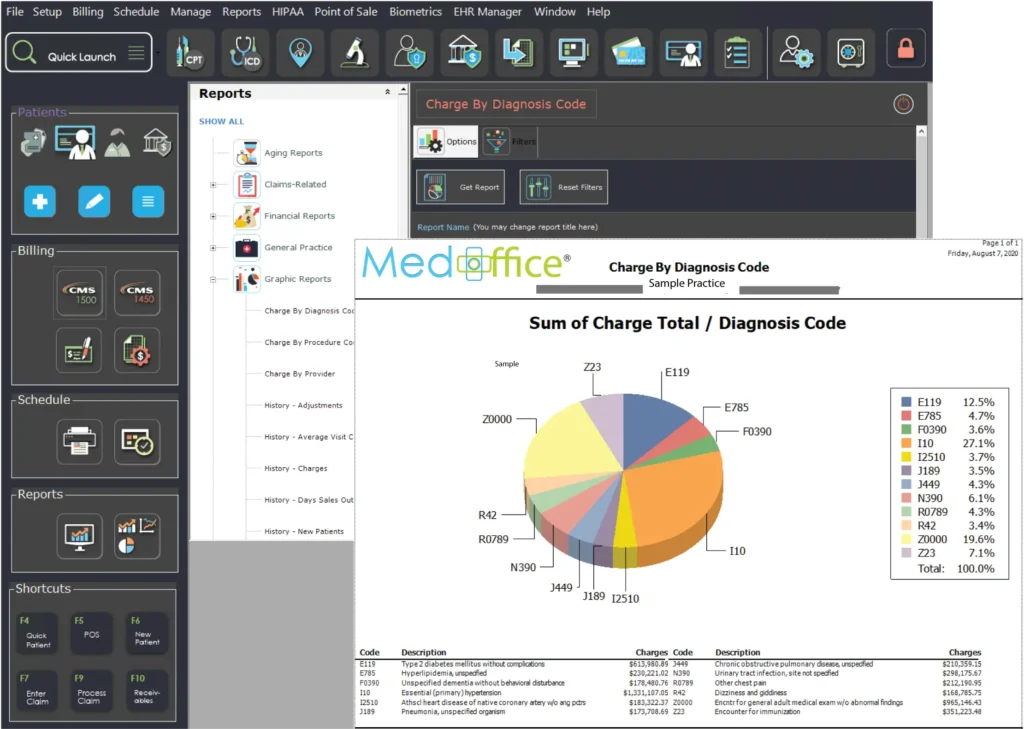Viewport: 1024px width, 729px height.
Task: Click the microscope lab icon
Action: [355, 53]
